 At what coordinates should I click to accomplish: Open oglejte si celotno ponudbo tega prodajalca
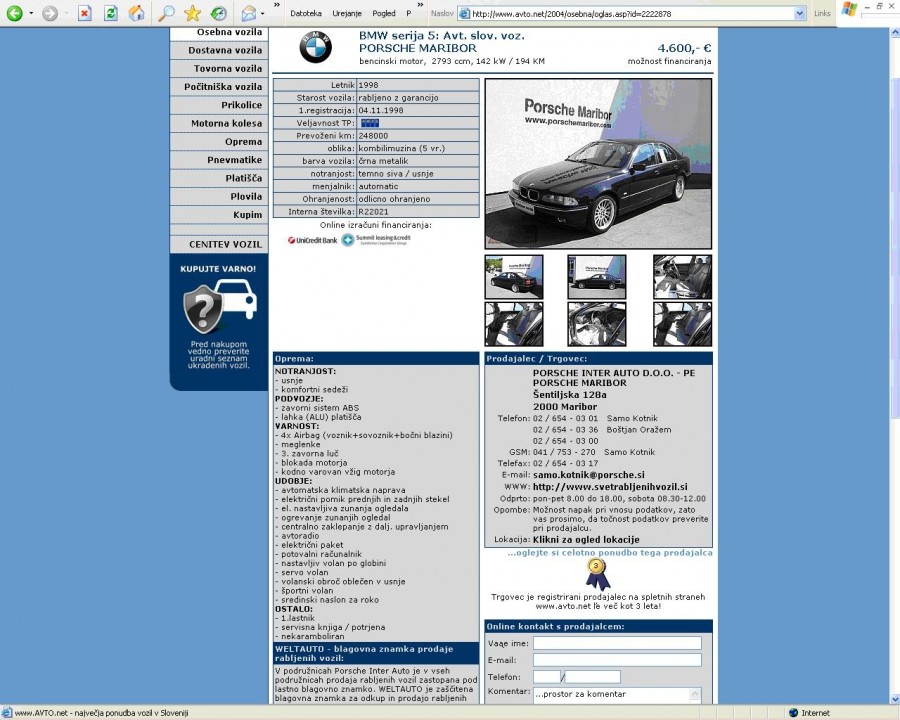point(610,552)
